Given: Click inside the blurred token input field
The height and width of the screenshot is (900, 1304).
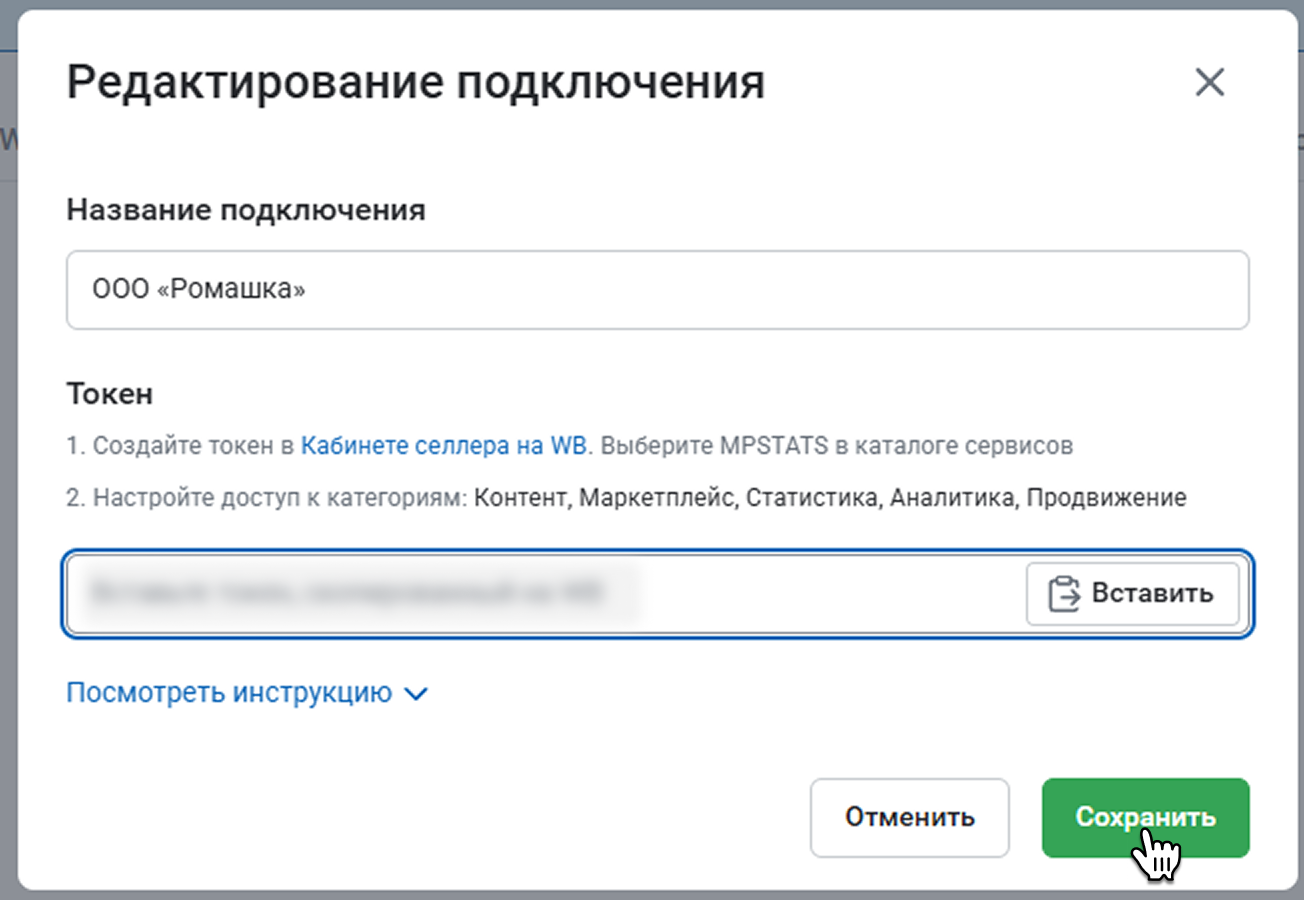Looking at the screenshot, I should [x=540, y=594].
